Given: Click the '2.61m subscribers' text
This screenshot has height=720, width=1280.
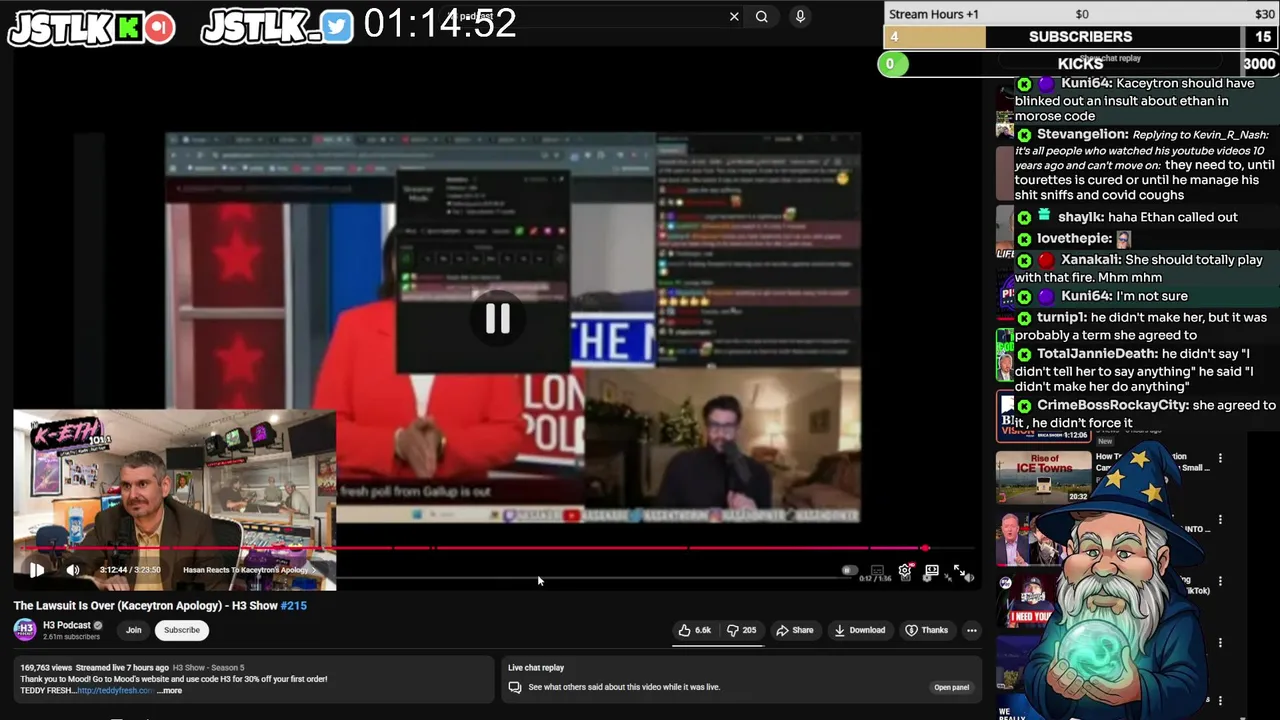Looking at the screenshot, I should pyautogui.click(x=71, y=637).
